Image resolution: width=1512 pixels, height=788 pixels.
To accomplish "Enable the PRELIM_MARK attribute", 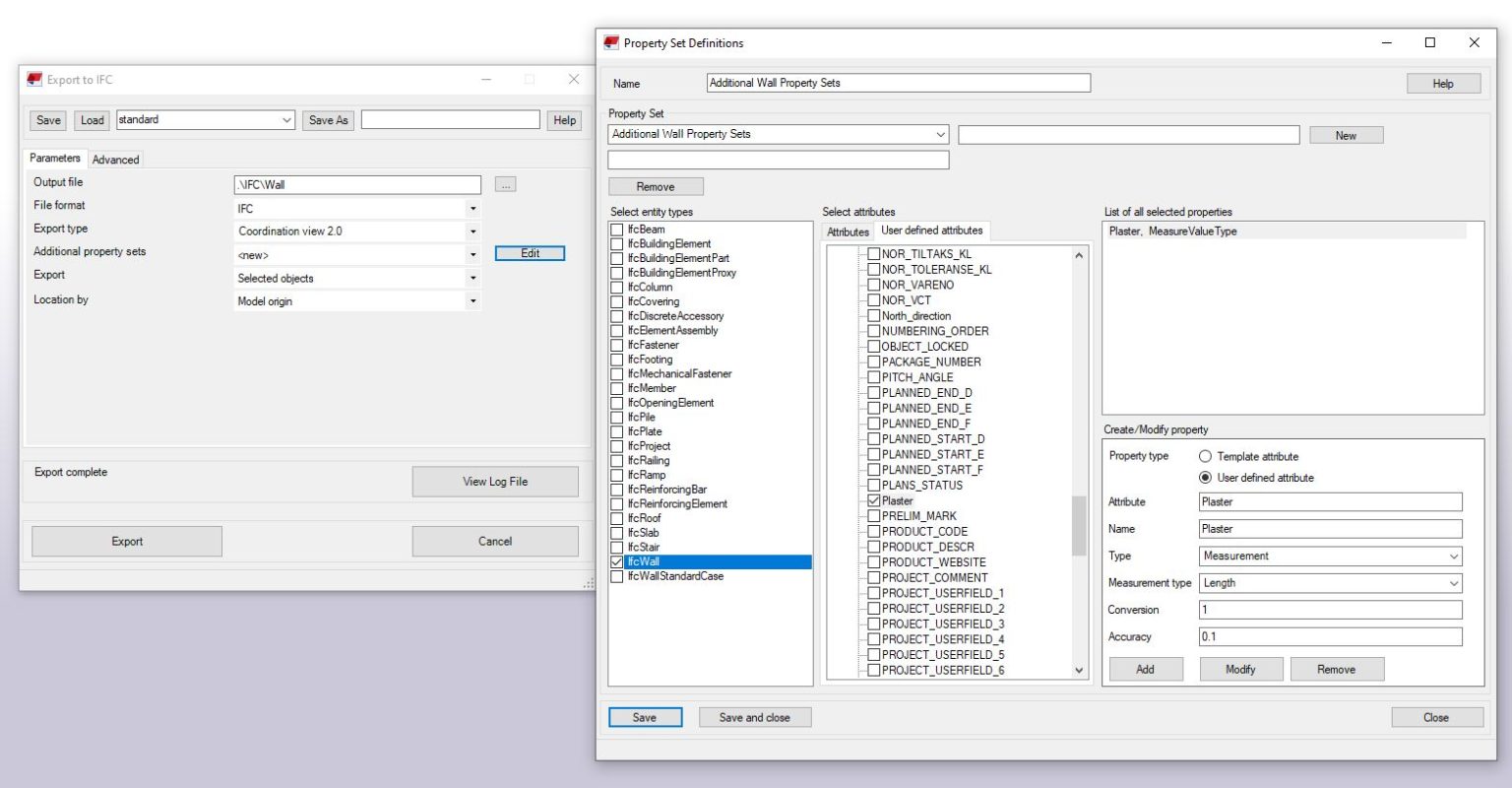I will point(873,515).
